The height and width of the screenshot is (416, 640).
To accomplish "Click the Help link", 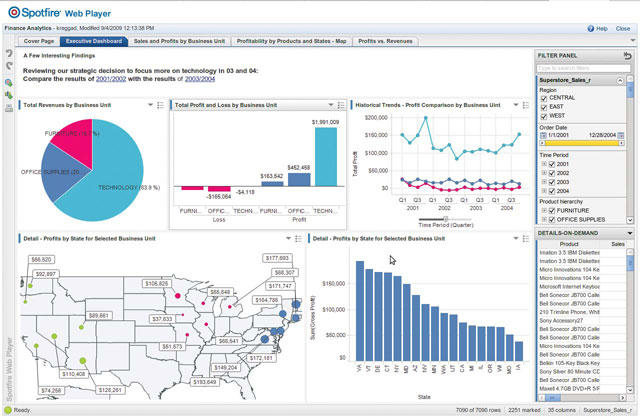I will tap(602, 29).
